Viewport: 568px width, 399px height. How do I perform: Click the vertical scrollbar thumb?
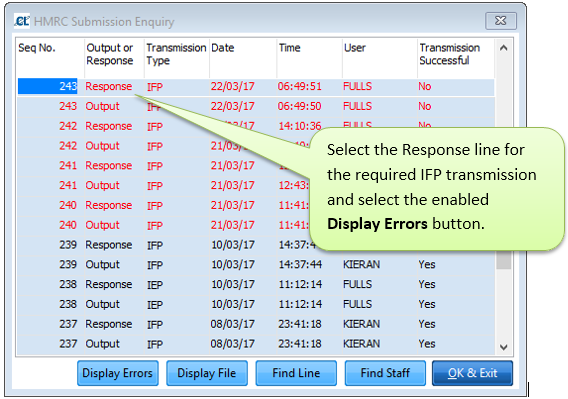(x=504, y=259)
